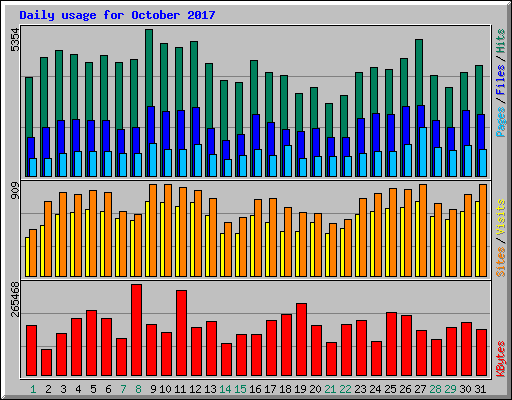Click green weekend day label "29"
Screen dimensions: 512x400
[x=450, y=389]
